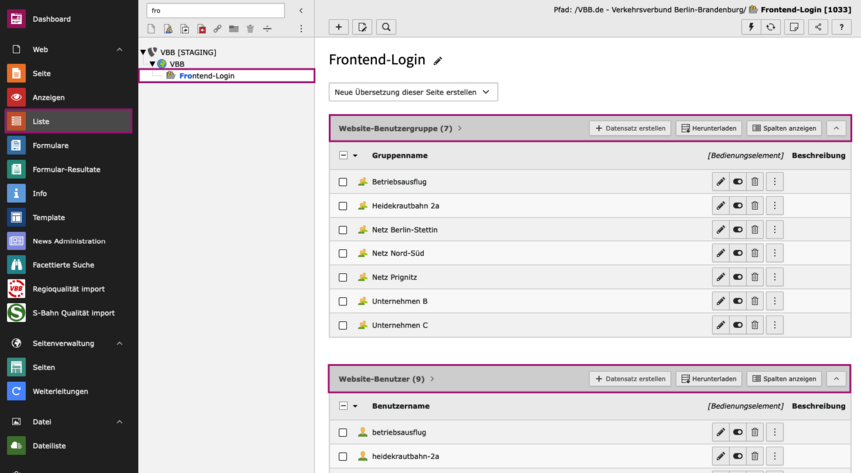Click the trash icon in tree toolbar
The width and height of the screenshot is (861, 473).
[x=250, y=29]
